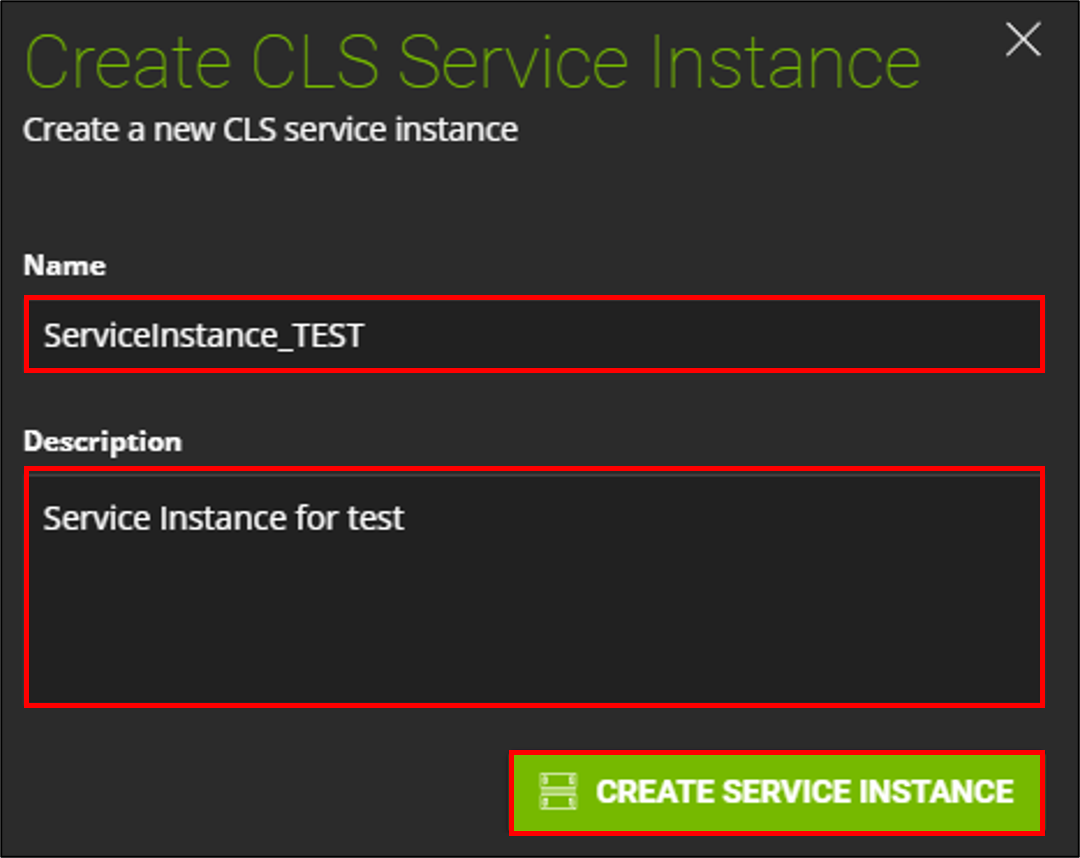Dismiss the dialog with the X icon
Image resolution: width=1080 pixels, height=858 pixels.
pyautogui.click(x=1023, y=39)
